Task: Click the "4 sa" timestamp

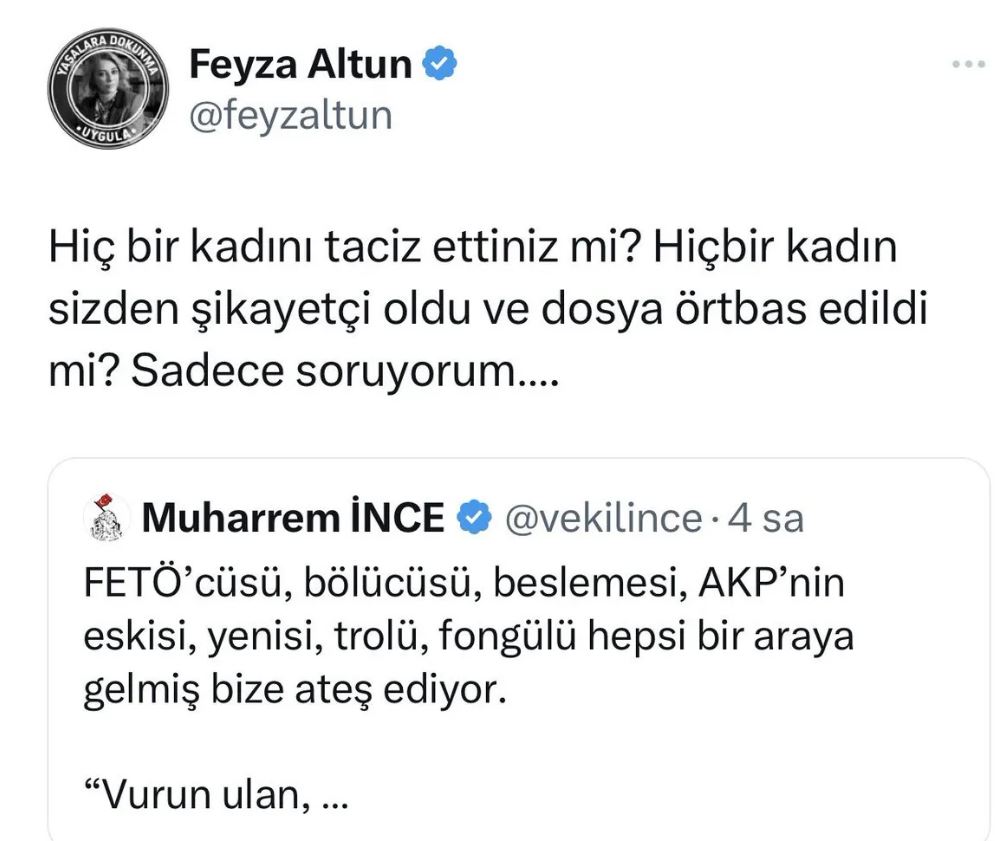Action: tap(766, 517)
